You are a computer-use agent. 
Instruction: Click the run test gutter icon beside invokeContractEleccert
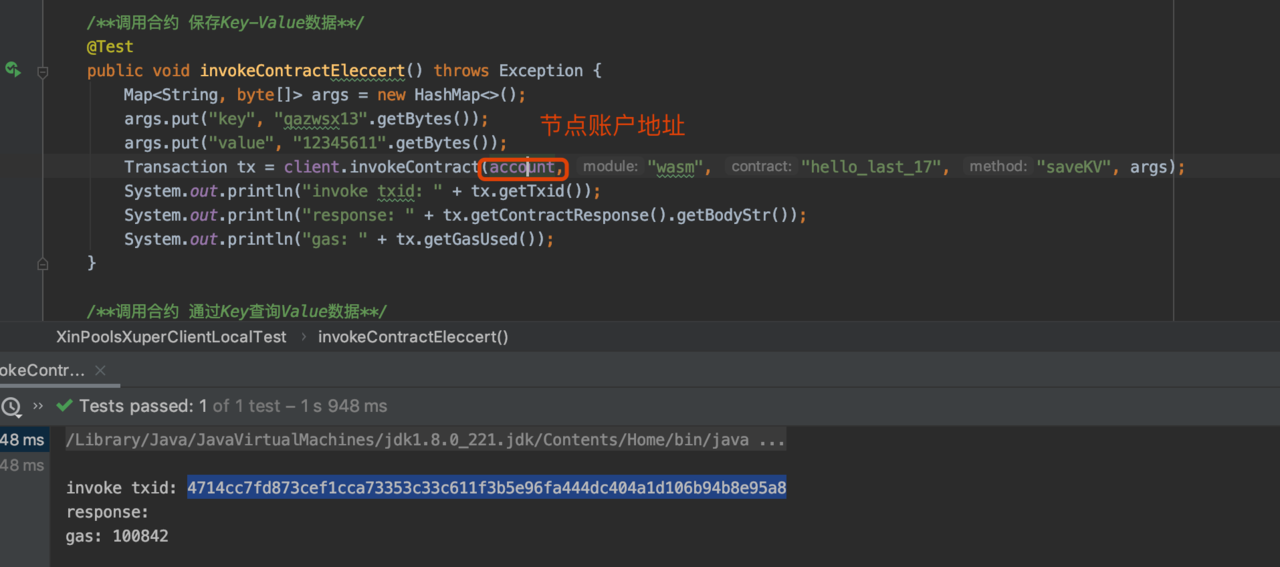pyautogui.click(x=13, y=70)
